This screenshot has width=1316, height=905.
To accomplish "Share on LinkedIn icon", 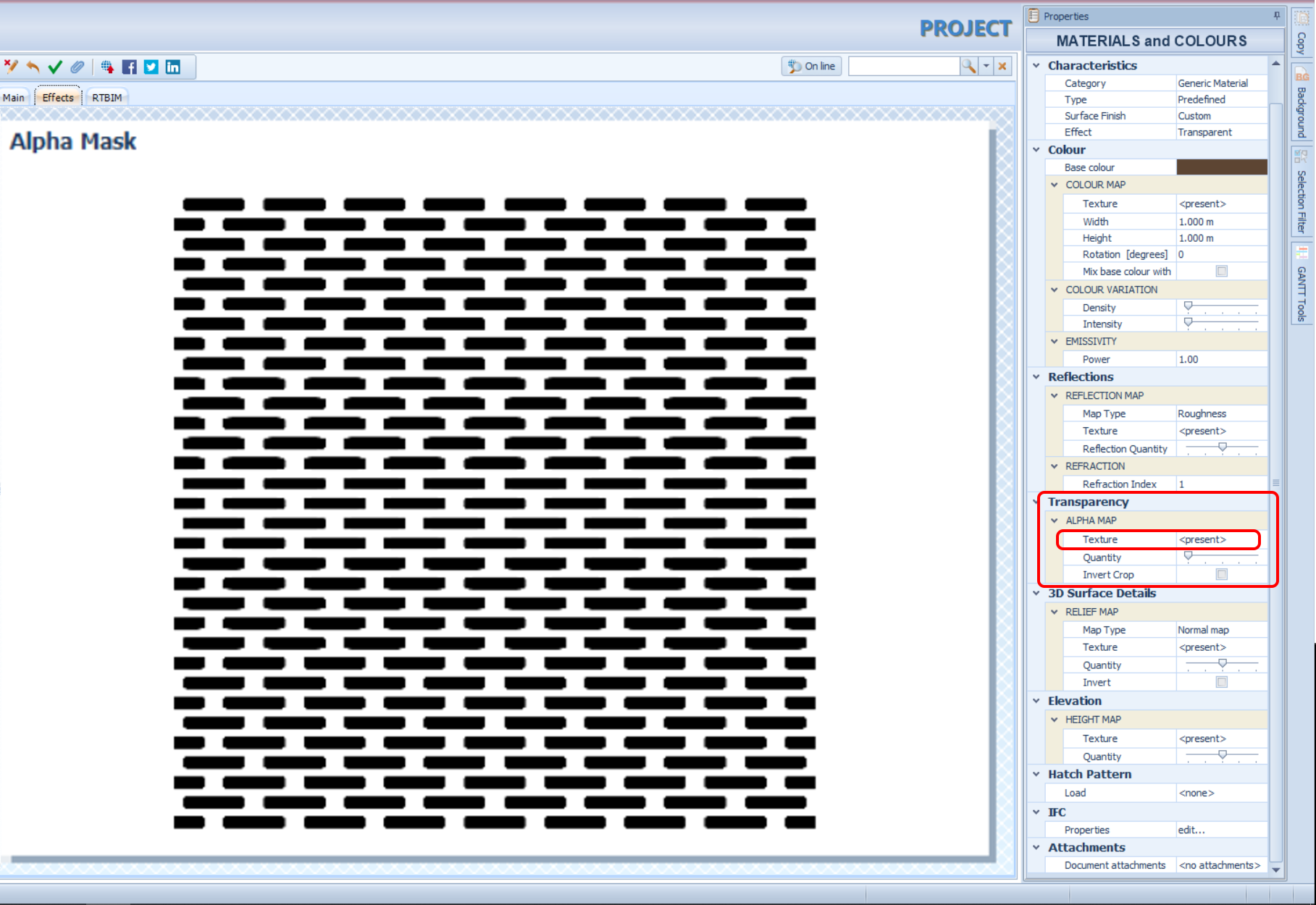I will coord(173,67).
